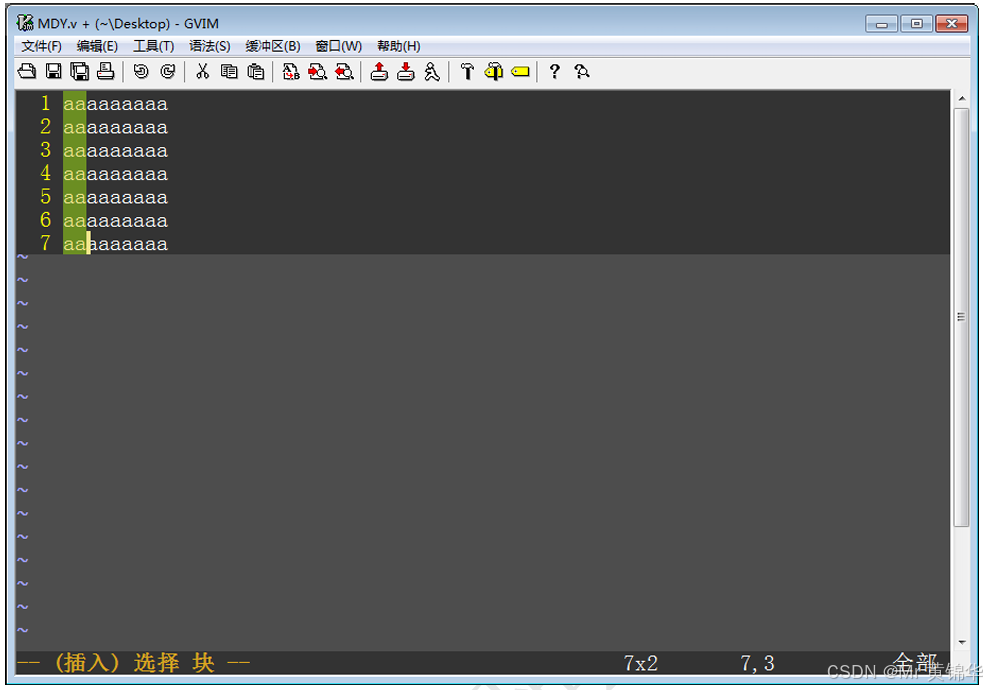Click the Print toolbar icon
Viewport: 987px width, 690px height.
click(x=106, y=72)
